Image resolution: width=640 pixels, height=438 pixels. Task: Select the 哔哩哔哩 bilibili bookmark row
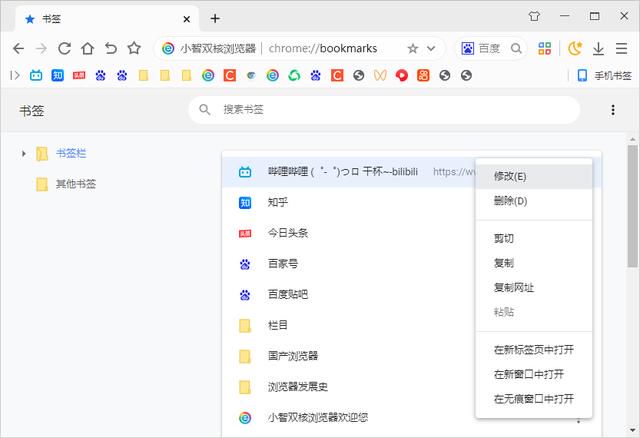[x=349, y=172]
